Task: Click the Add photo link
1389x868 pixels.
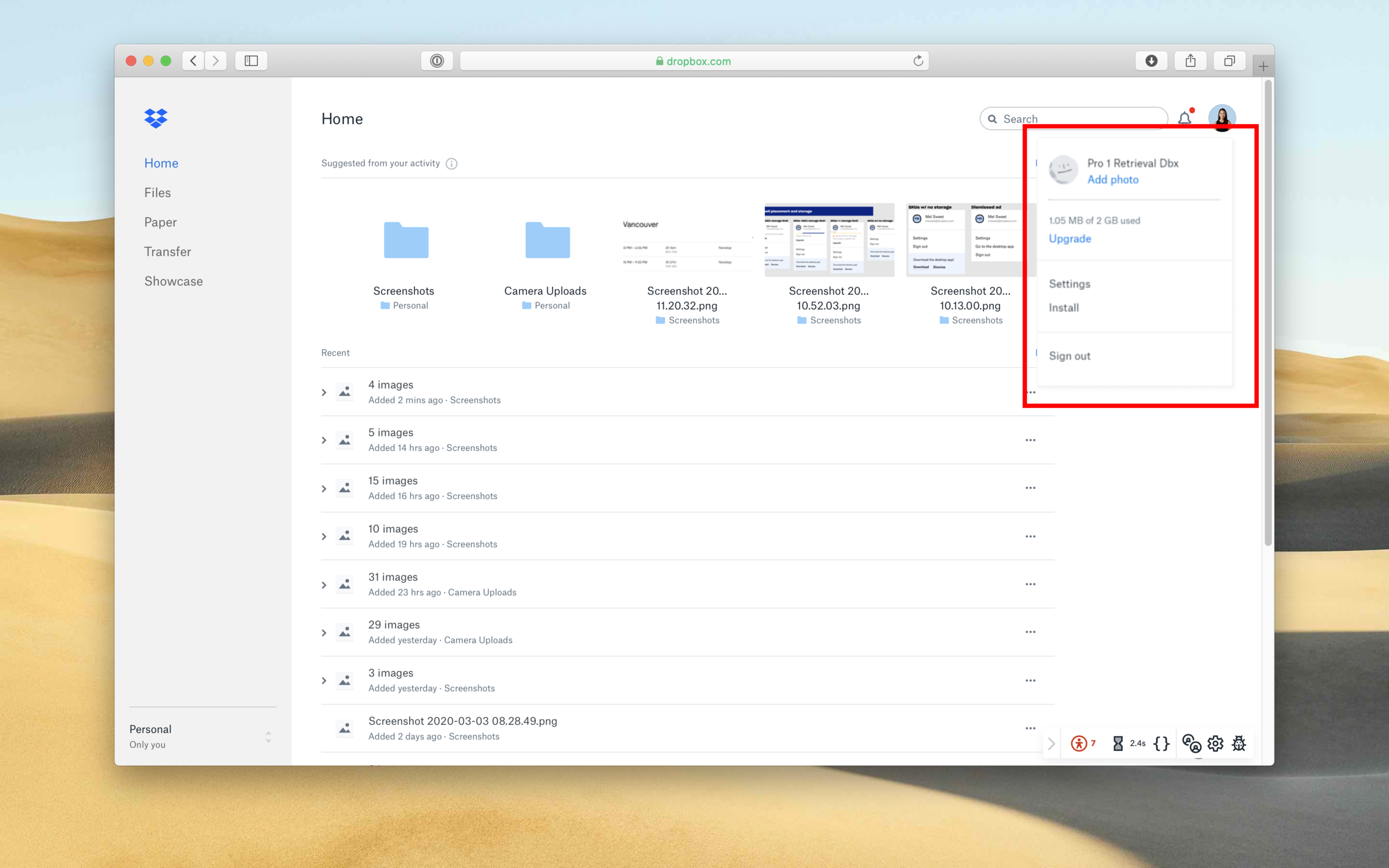Action: [x=1112, y=180]
